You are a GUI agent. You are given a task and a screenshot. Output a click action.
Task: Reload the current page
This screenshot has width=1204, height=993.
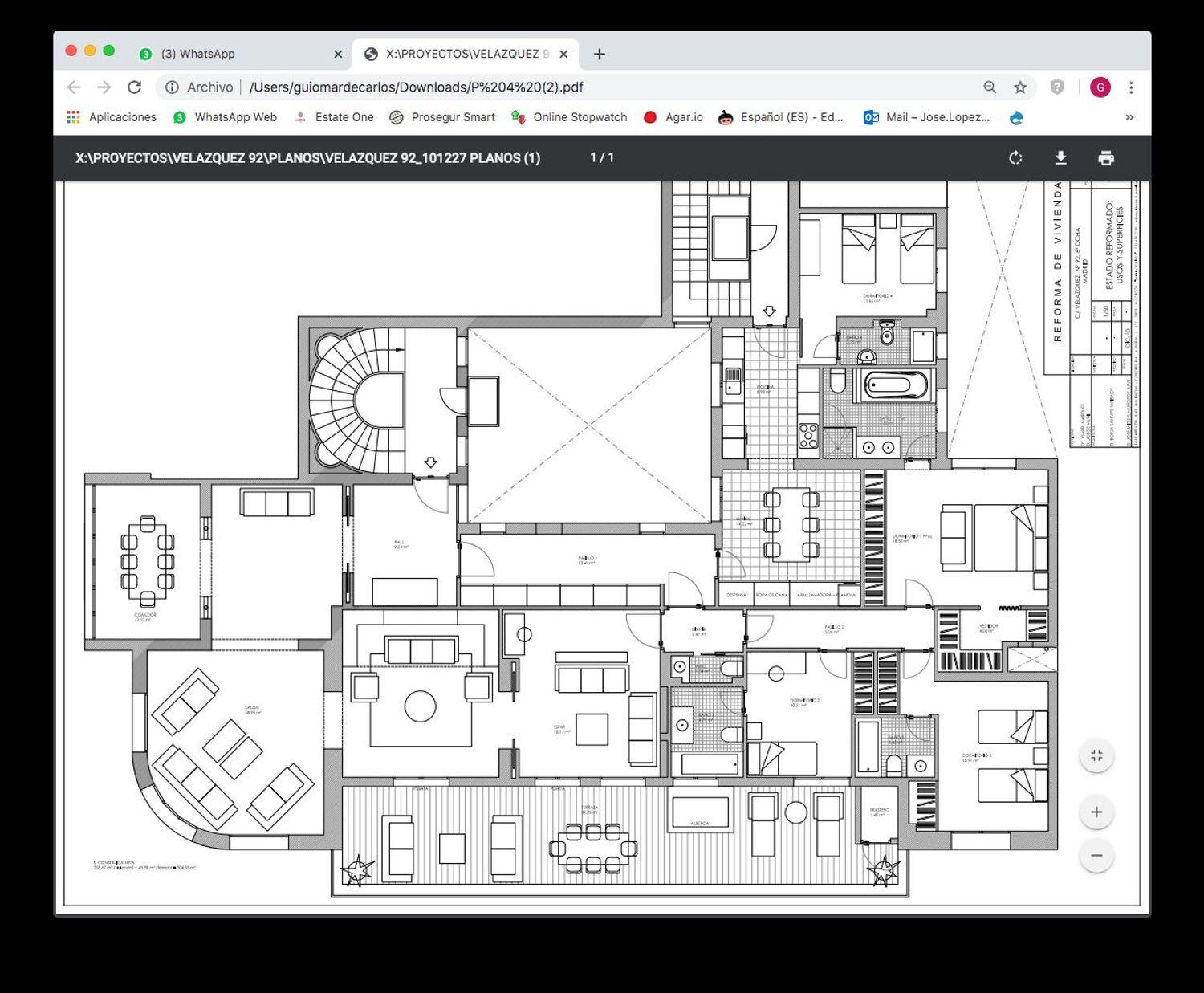[135, 87]
